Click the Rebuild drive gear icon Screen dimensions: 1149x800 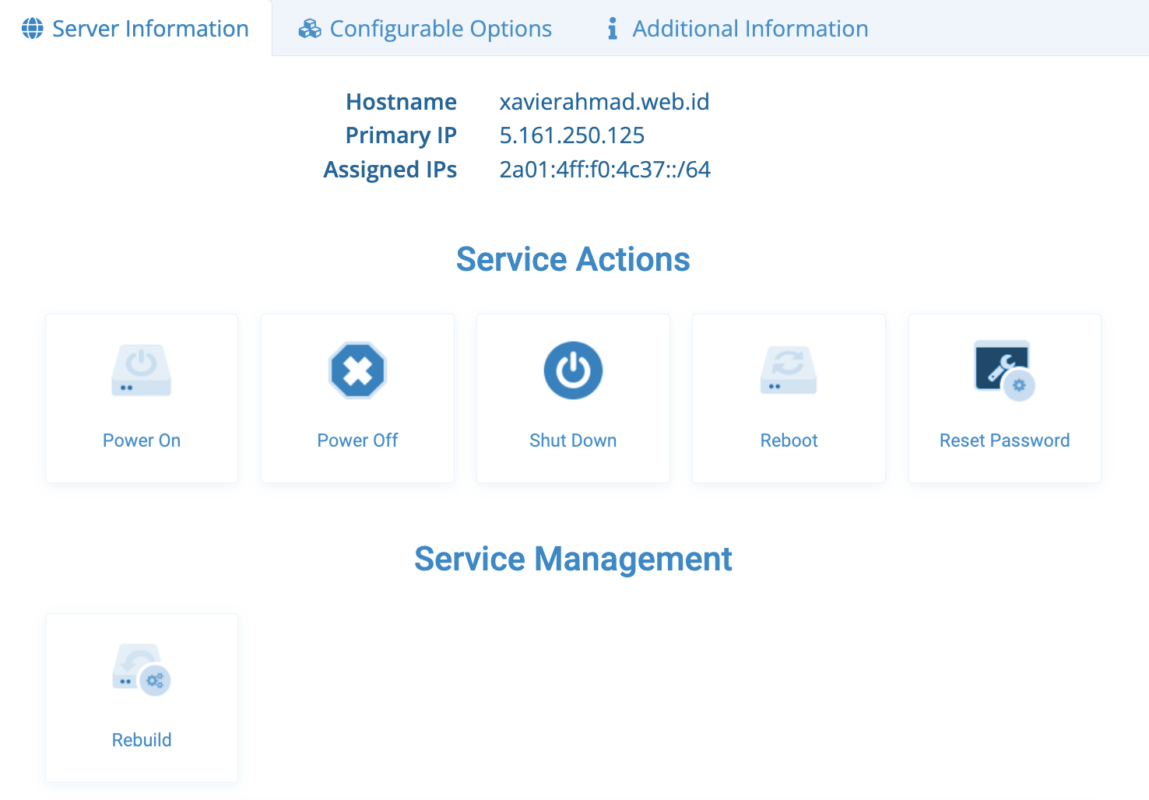click(141, 671)
